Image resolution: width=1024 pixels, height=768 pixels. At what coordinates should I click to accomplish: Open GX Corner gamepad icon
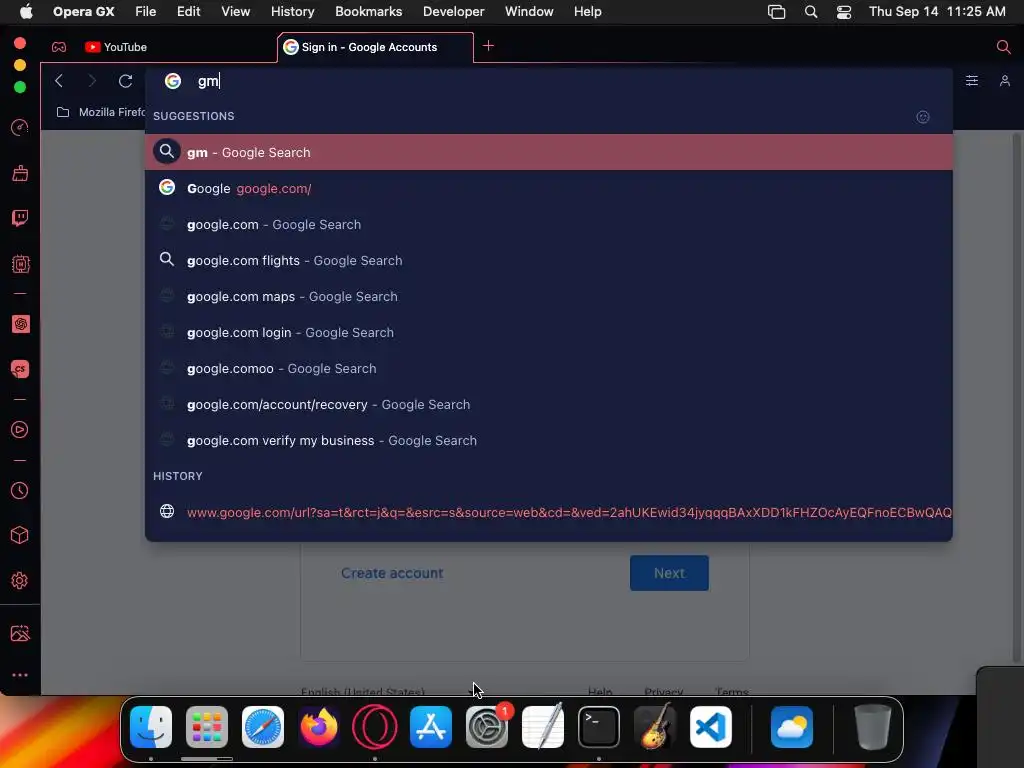(x=59, y=47)
